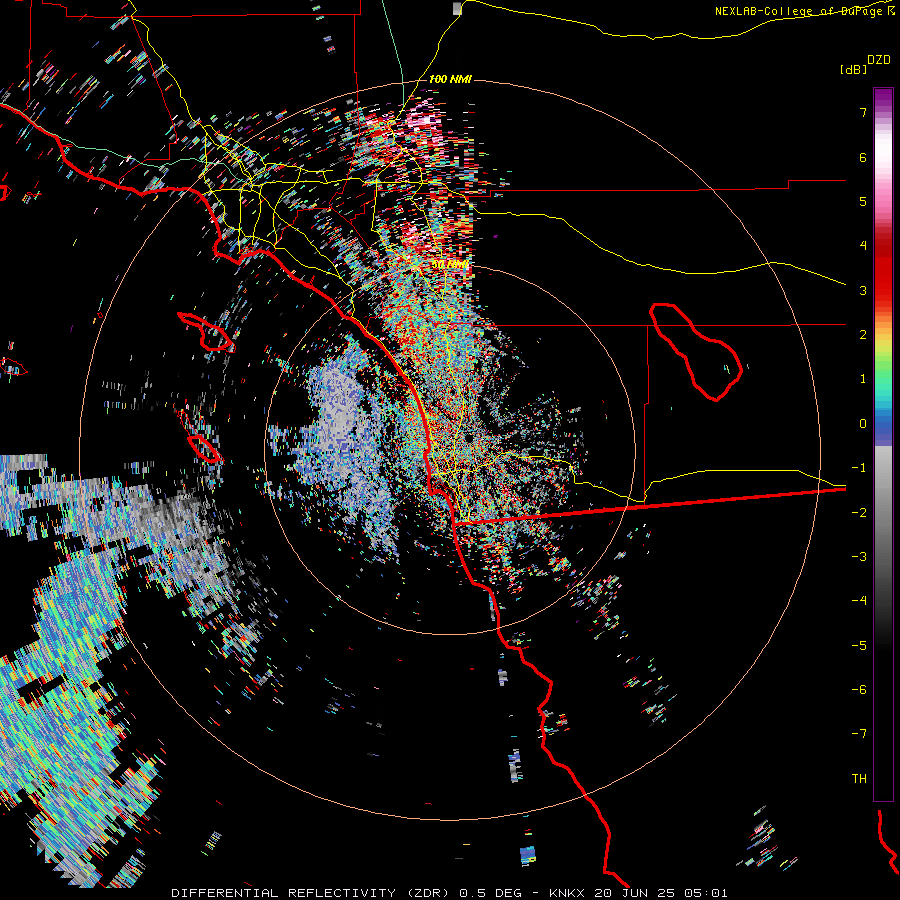Image resolution: width=900 pixels, height=900 pixels.
Task: Click the 05:01 timestamp in the caption
Action: 707,893
